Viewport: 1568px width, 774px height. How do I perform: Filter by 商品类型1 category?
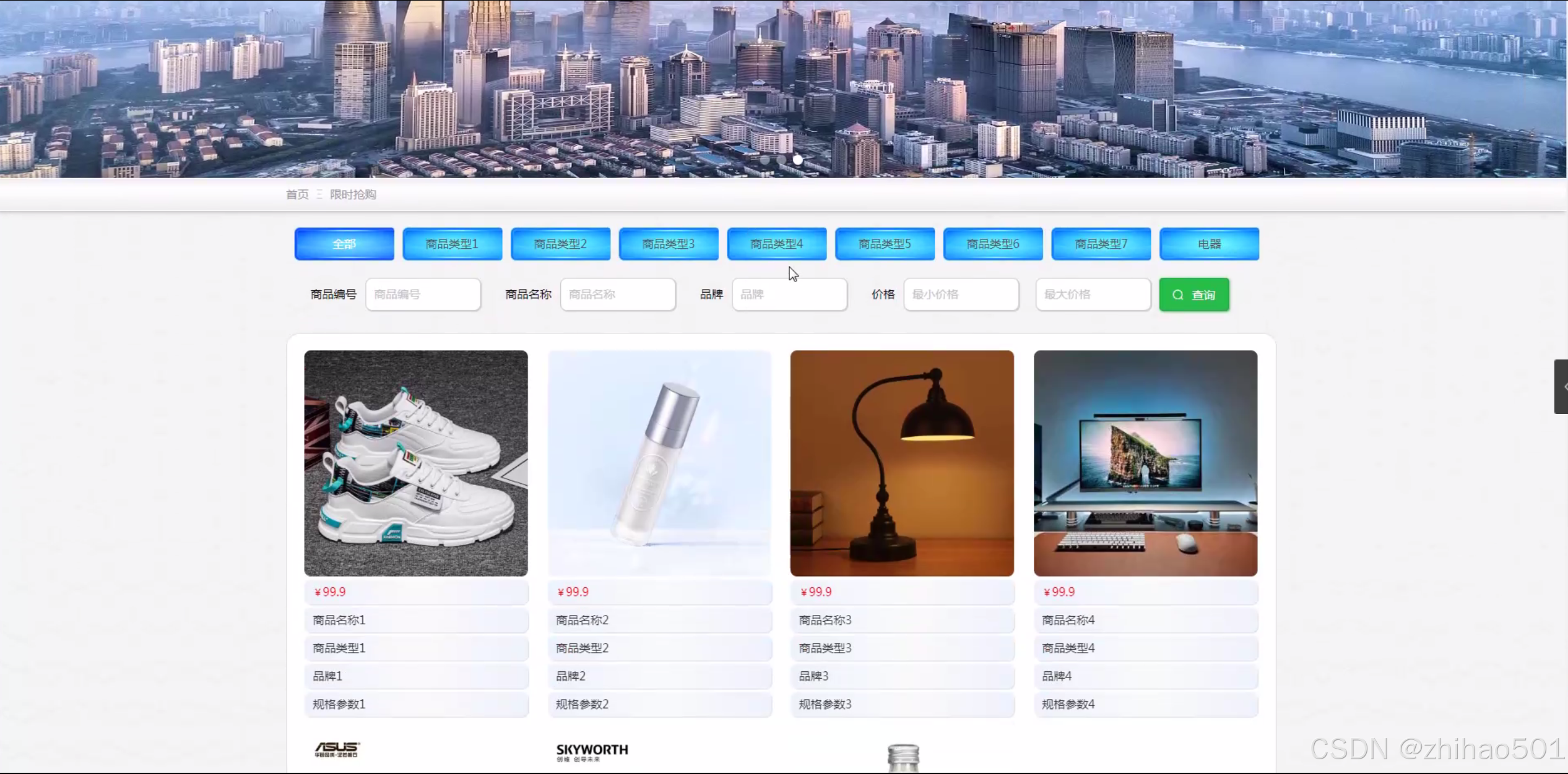point(452,244)
